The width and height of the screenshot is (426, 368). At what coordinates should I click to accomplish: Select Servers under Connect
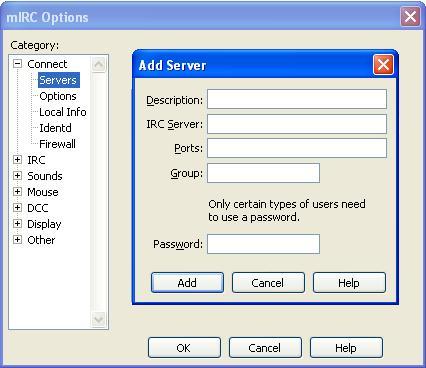pyautogui.click(x=58, y=80)
